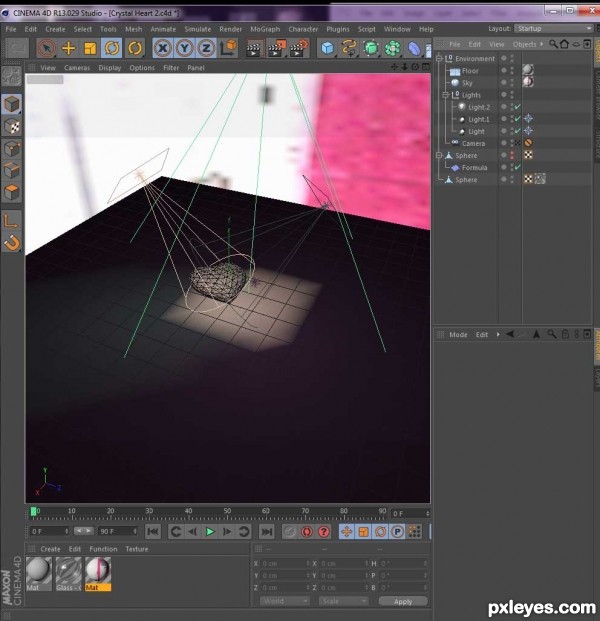600x621 pixels.
Task: Switch to Texture mode
Action: pyautogui.click(x=12, y=127)
